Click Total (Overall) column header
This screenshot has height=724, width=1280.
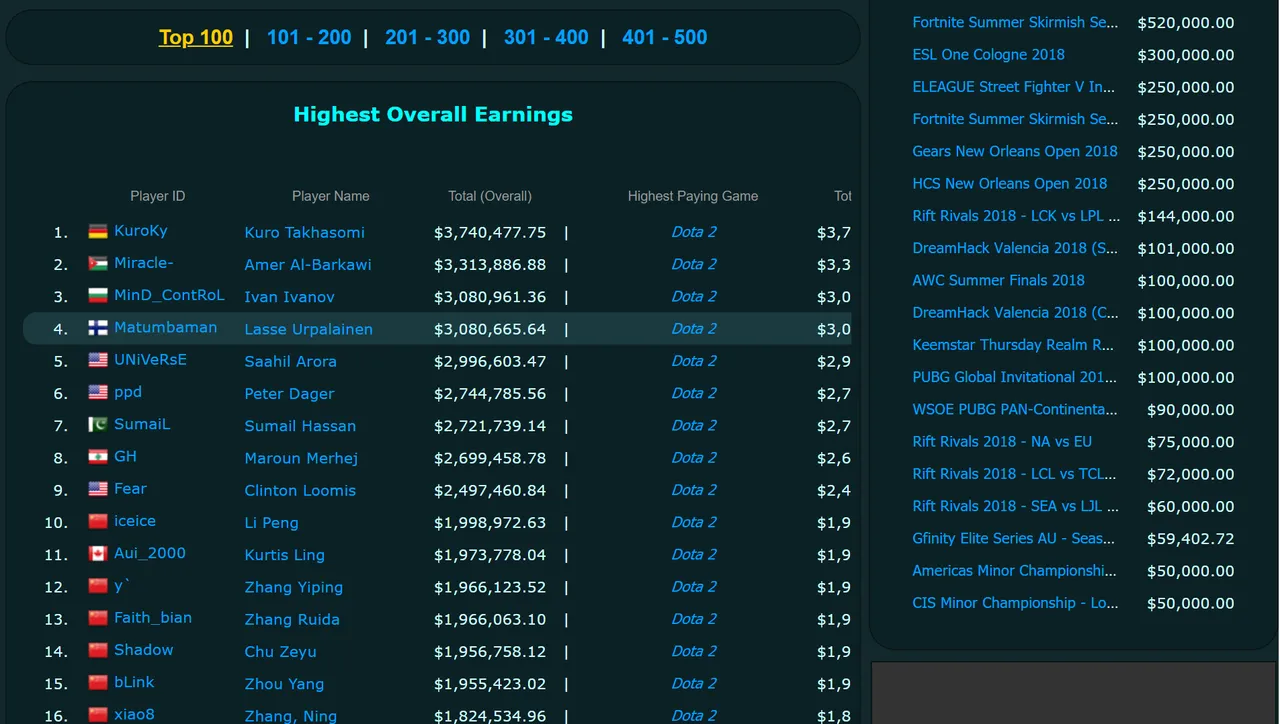click(x=490, y=196)
